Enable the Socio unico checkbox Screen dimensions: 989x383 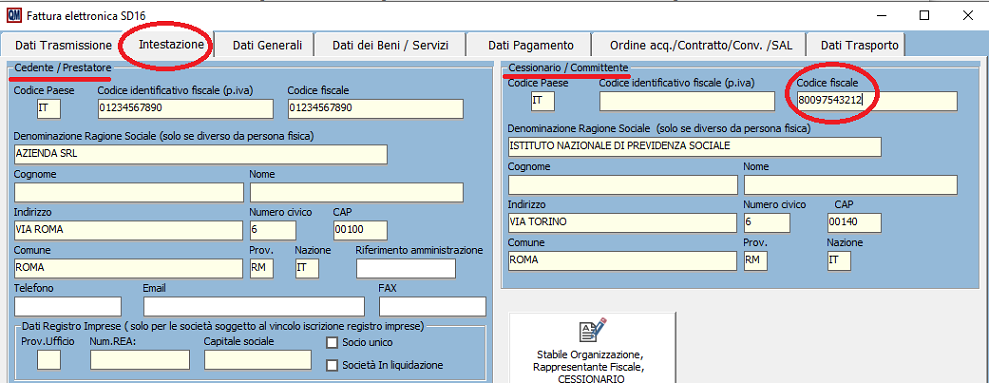pyautogui.click(x=332, y=343)
